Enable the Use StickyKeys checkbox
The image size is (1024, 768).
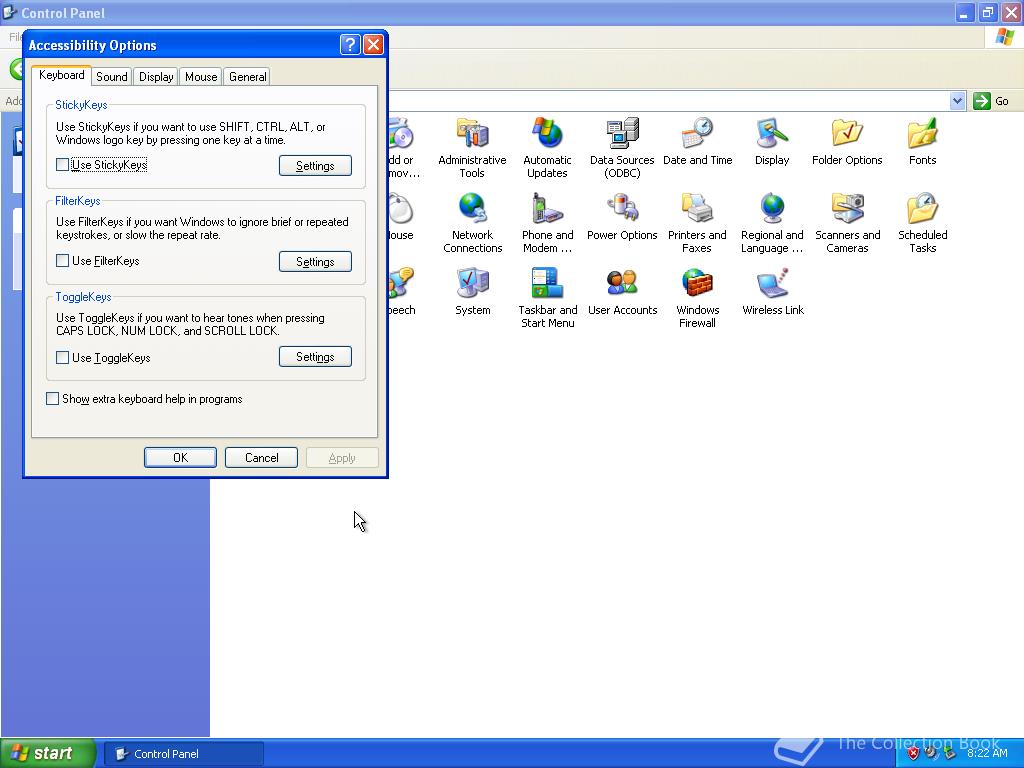(62, 165)
